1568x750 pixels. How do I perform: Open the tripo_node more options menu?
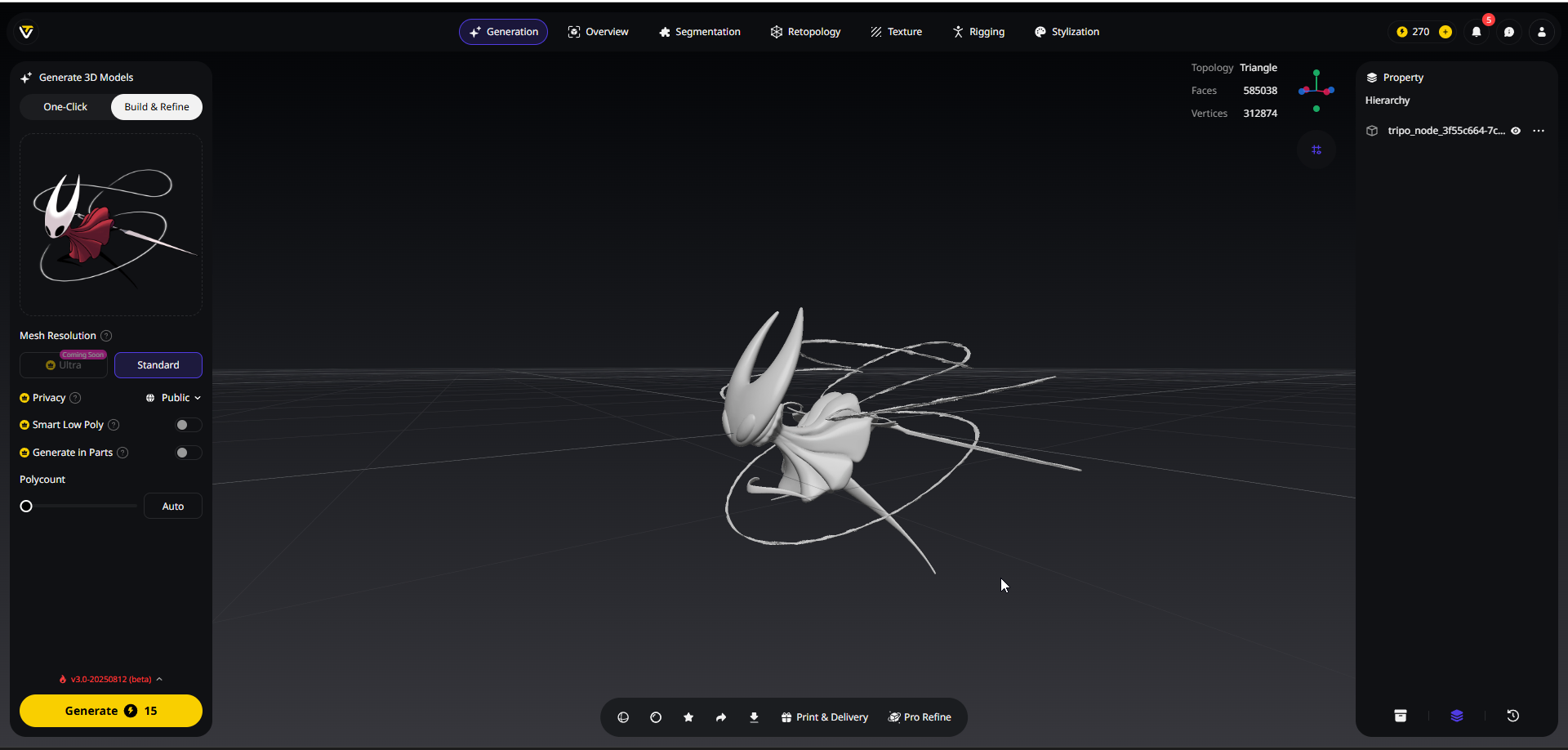[x=1539, y=131]
